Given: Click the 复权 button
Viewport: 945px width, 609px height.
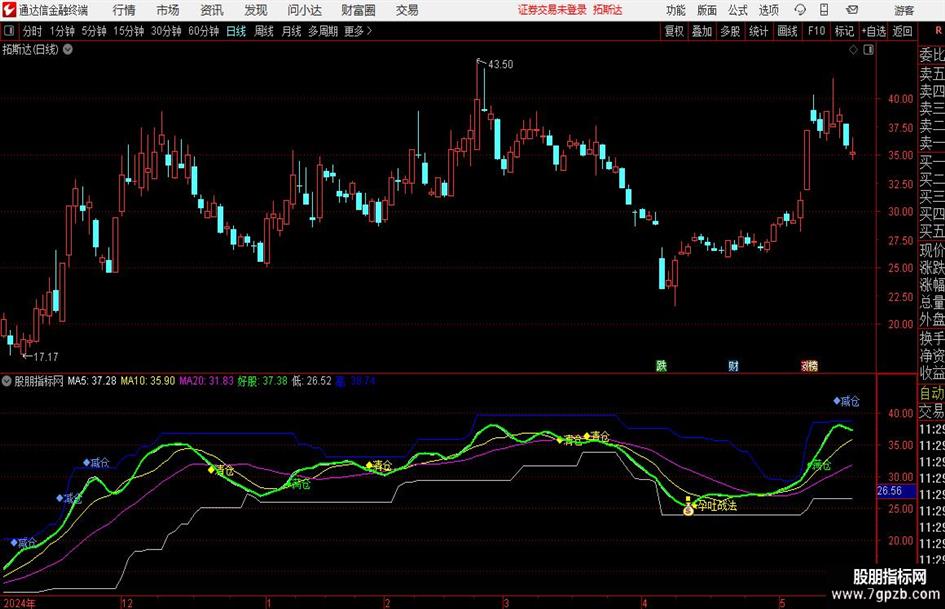Looking at the screenshot, I should [675, 31].
